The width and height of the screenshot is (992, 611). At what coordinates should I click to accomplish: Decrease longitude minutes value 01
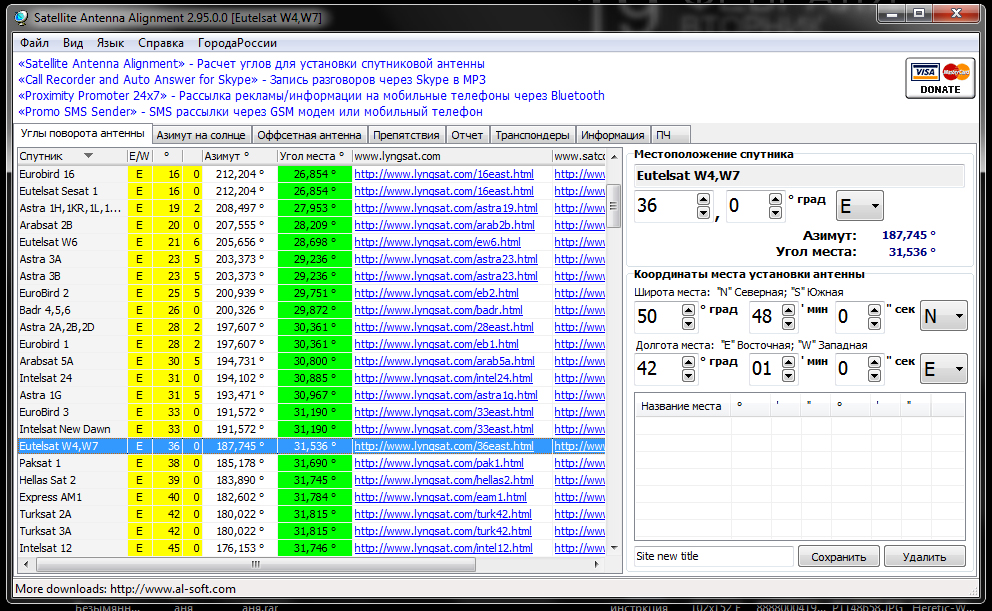point(788,376)
